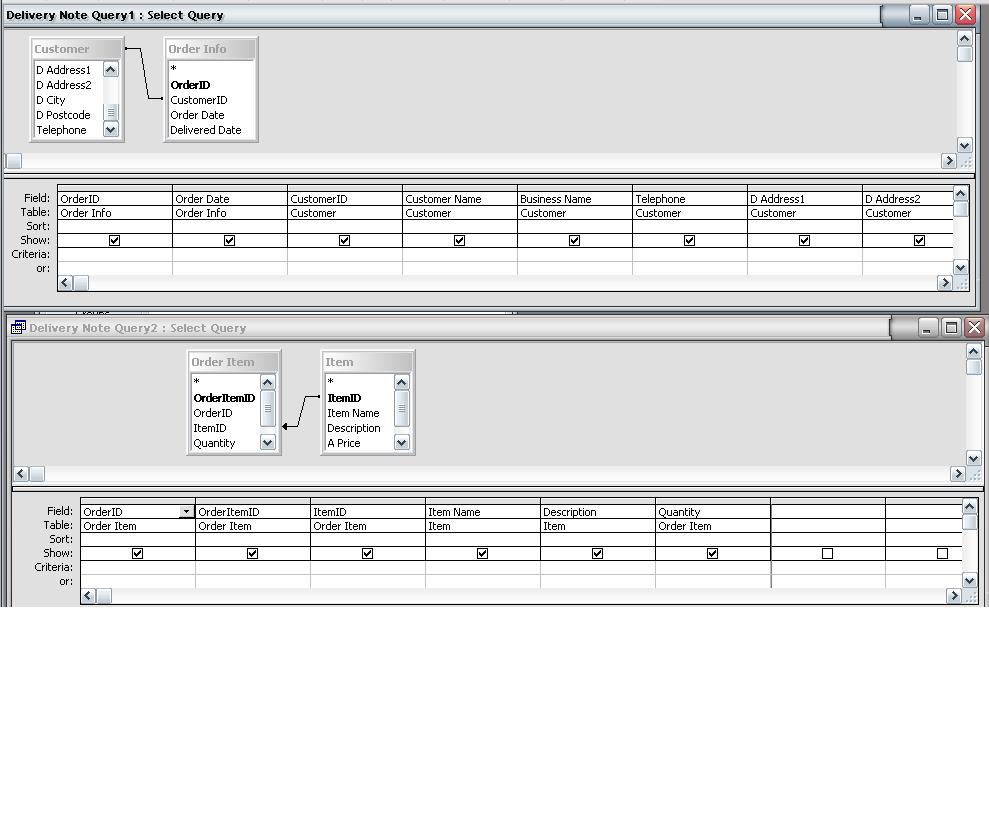The width and height of the screenshot is (989, 834).
Task: Minimize the Delivery Note Query1 window
Action: pos(918,15)
